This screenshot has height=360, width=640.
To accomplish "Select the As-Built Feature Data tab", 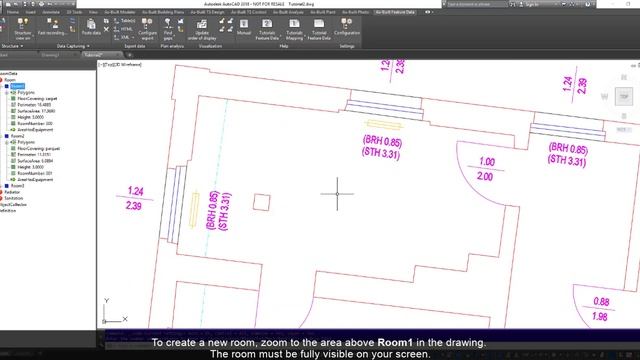I will tap(395, 12).
